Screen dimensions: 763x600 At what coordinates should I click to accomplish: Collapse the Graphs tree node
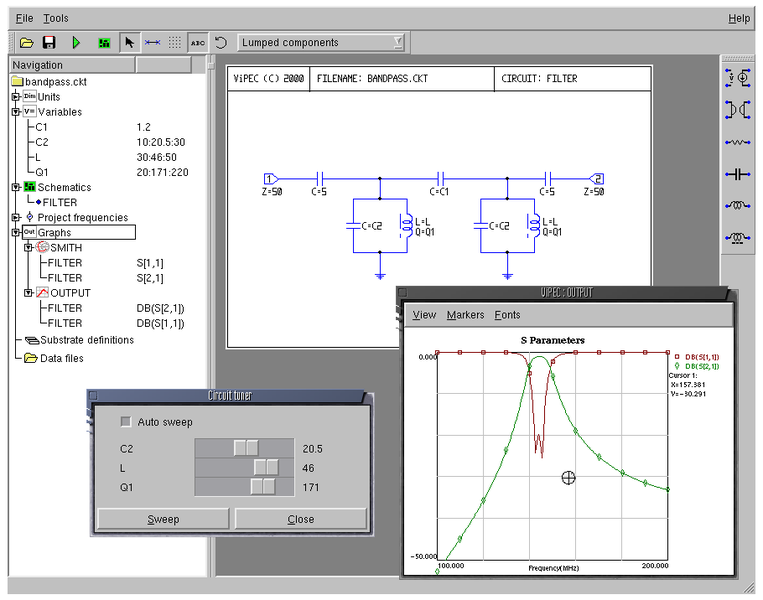[16, 233]
